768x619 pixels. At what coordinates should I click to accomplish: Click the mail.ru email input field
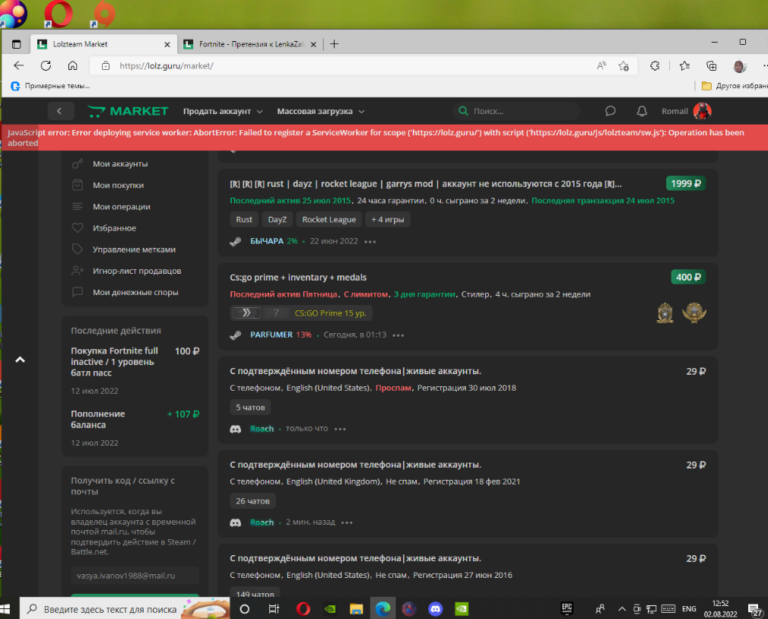coord(134,575)
